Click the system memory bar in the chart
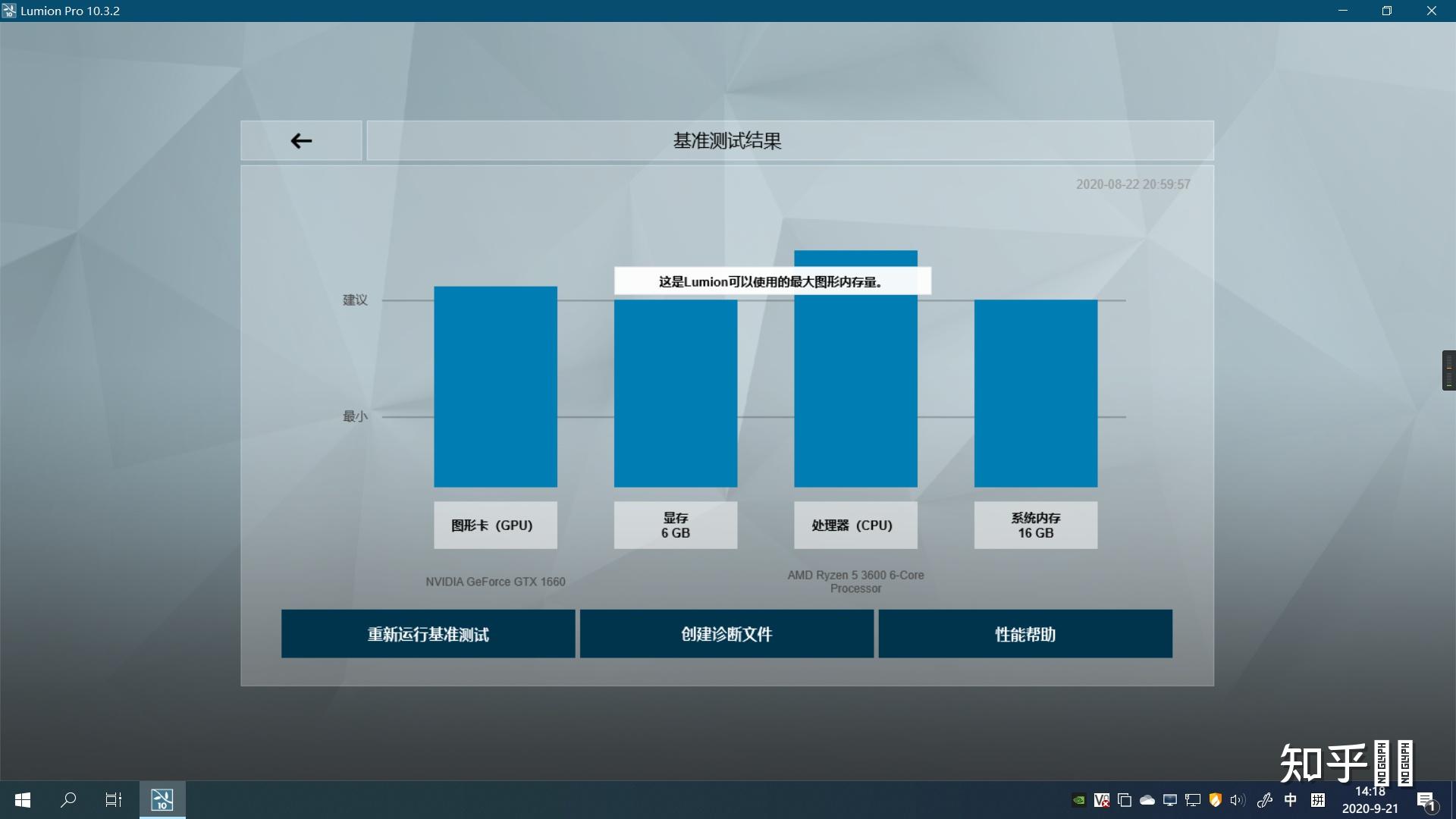1456x819 pixels. [1036, 393]
